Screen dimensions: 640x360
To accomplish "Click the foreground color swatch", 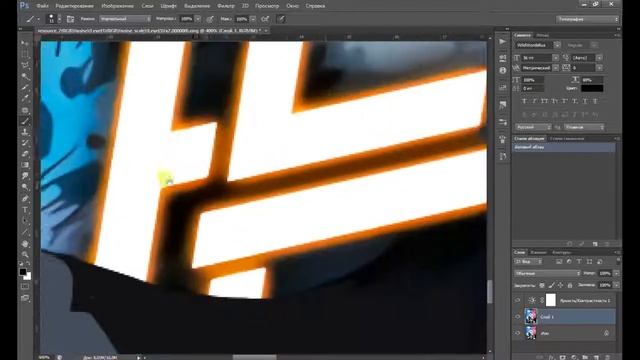I will tap(23, 271).
